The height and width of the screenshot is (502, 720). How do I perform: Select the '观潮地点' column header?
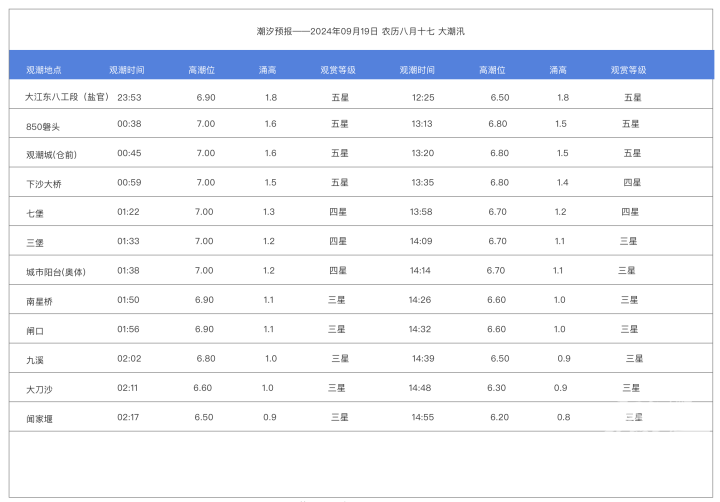[x=44, y=70]
